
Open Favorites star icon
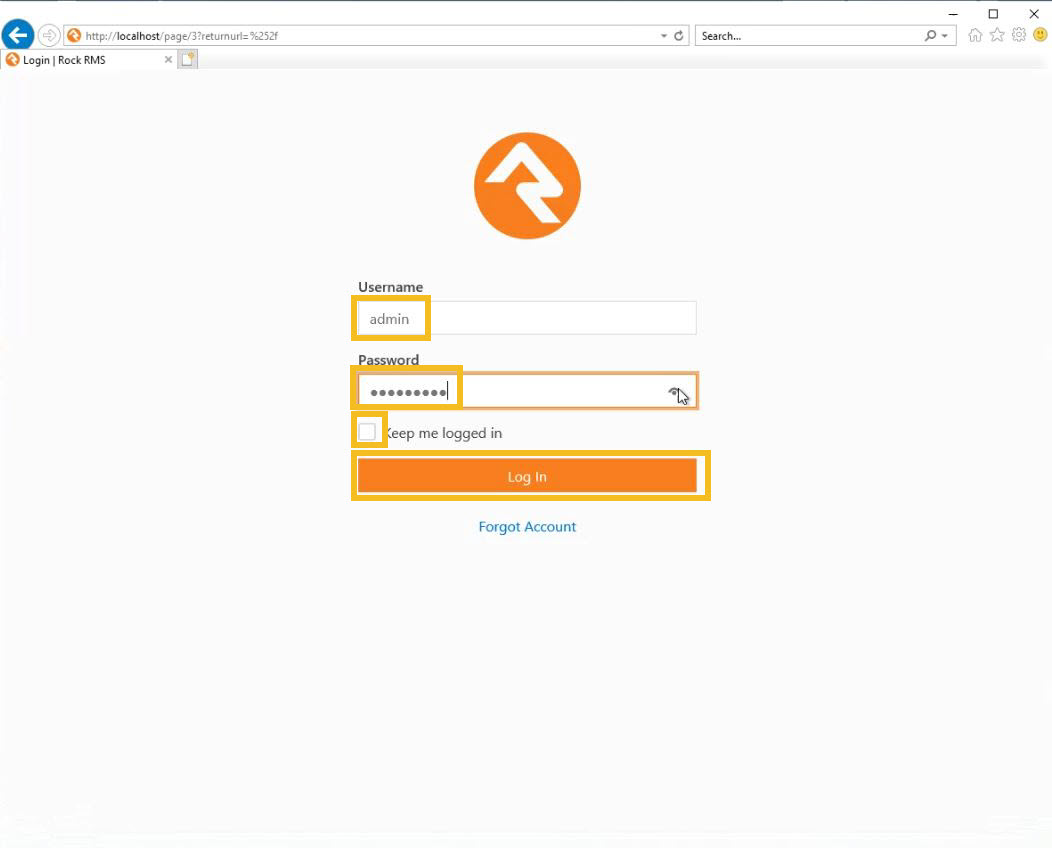click(997, 35)
